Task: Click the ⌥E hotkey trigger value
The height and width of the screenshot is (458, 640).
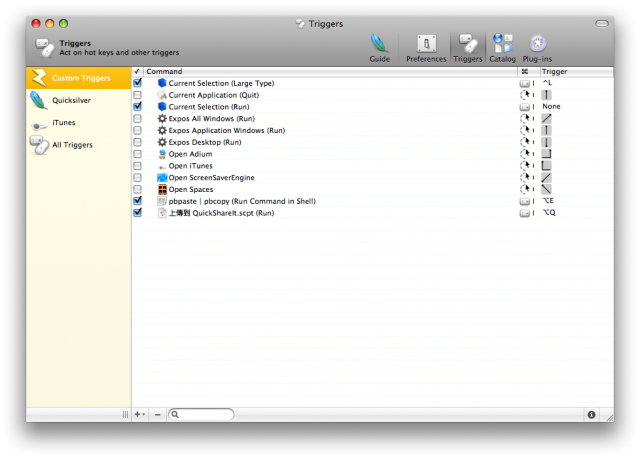Action: coord(548,201)
